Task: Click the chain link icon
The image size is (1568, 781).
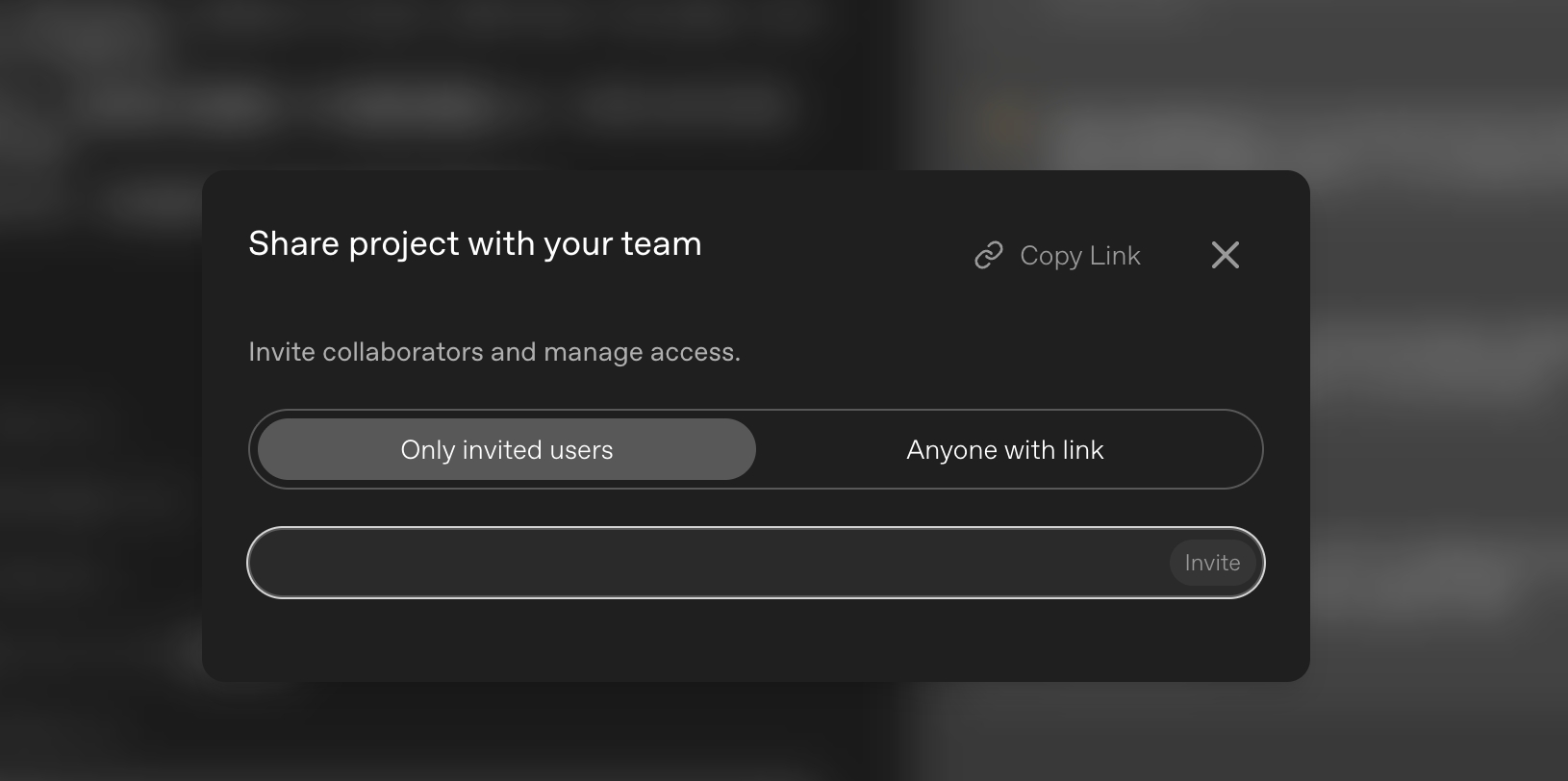Action: [x=989, y=256]
